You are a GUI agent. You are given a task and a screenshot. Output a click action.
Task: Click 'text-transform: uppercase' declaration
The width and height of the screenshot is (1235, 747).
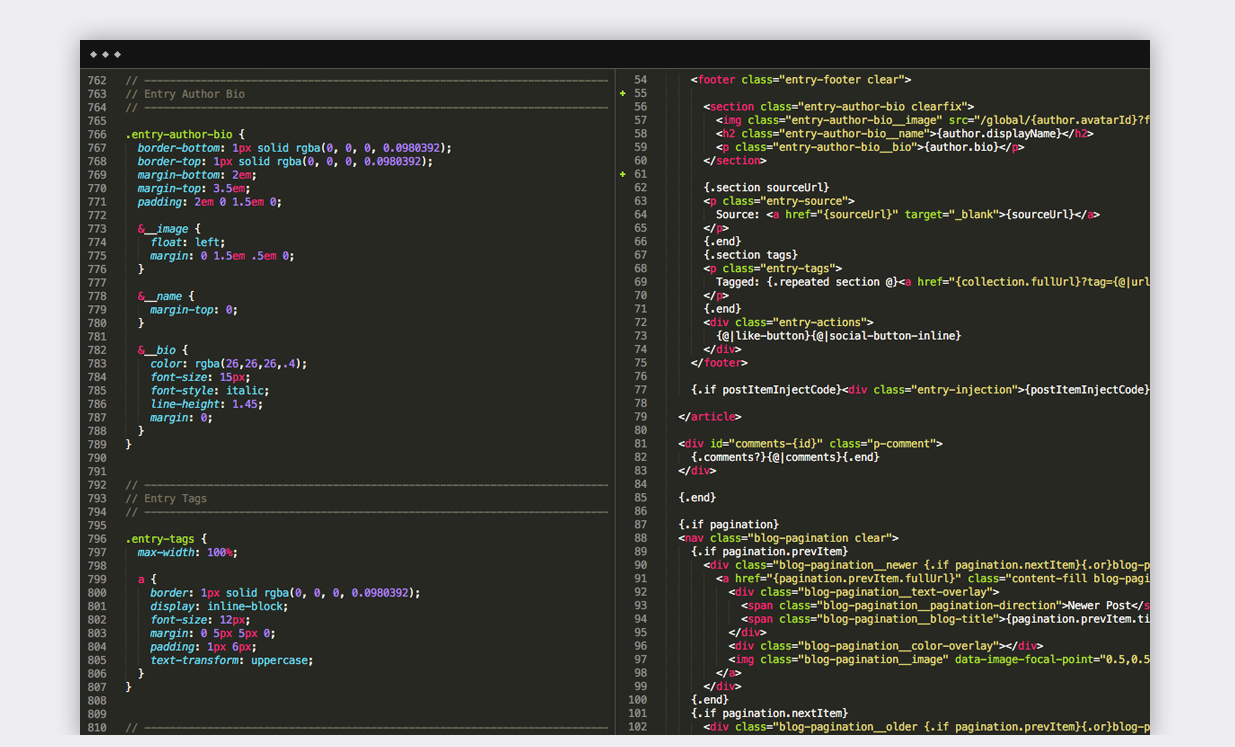pyautogui.click(x=232, y=660)
